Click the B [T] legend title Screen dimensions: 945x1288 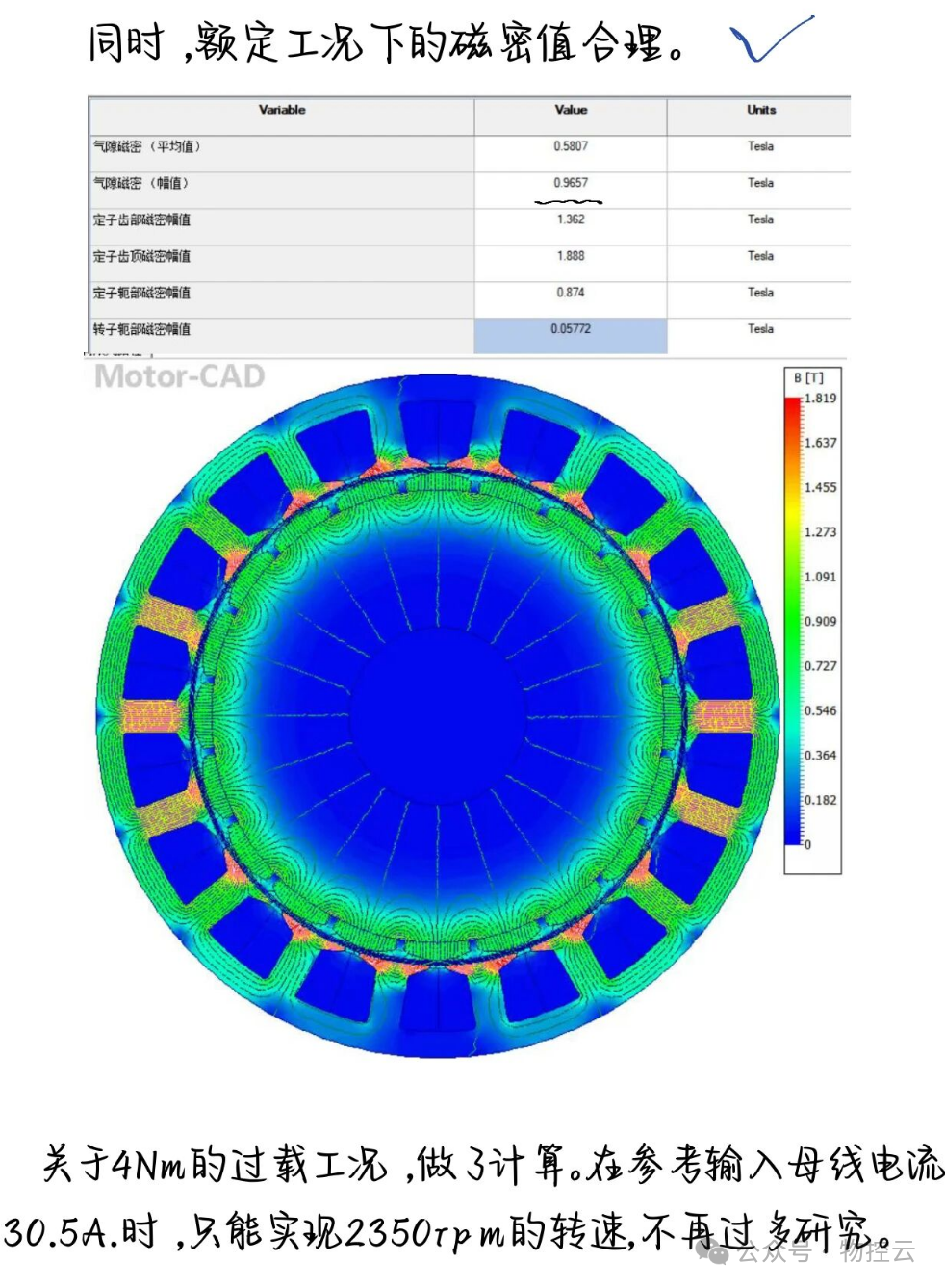click(808, 378)
